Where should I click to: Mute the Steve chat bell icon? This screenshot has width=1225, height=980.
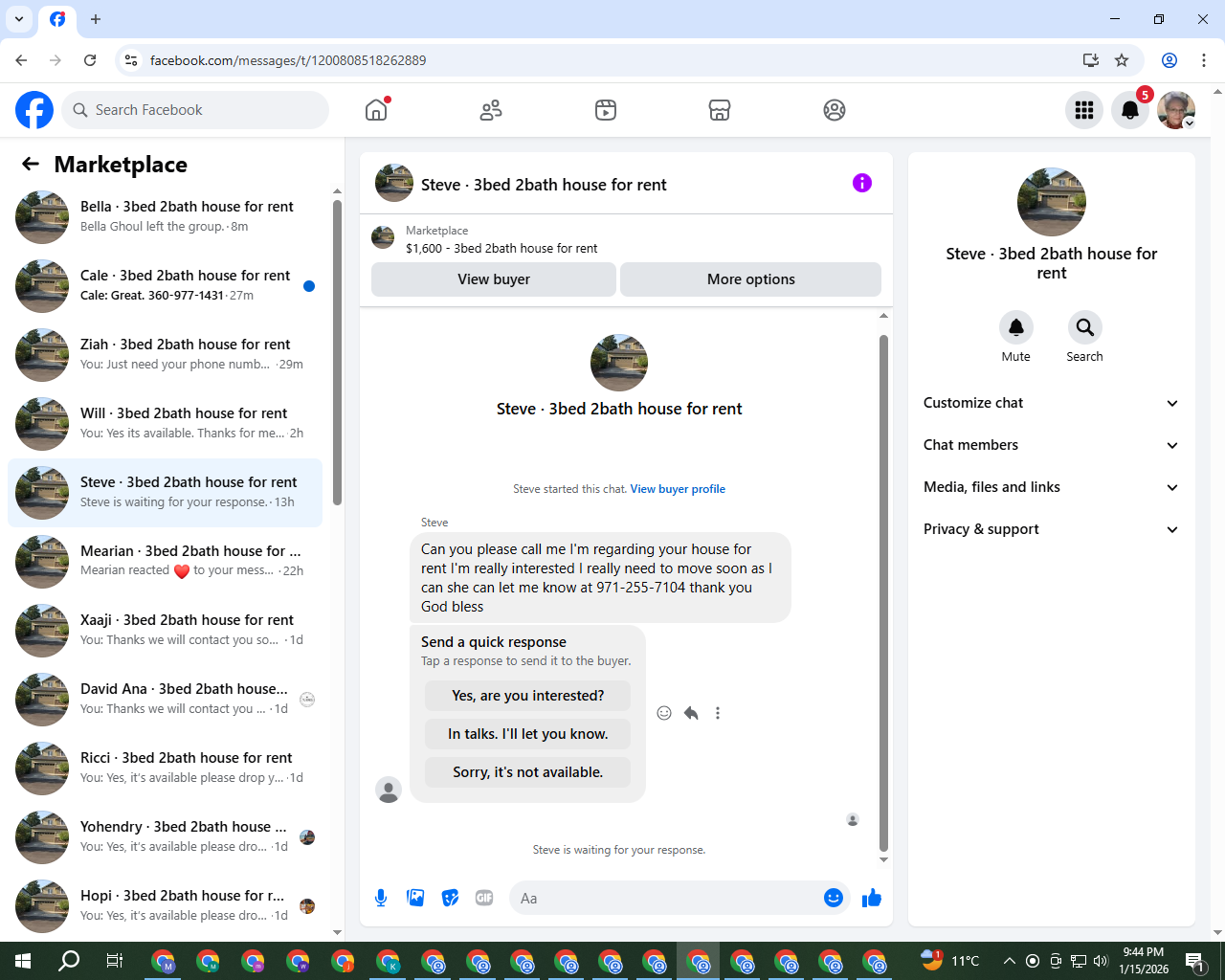(x=1016, y=327)
